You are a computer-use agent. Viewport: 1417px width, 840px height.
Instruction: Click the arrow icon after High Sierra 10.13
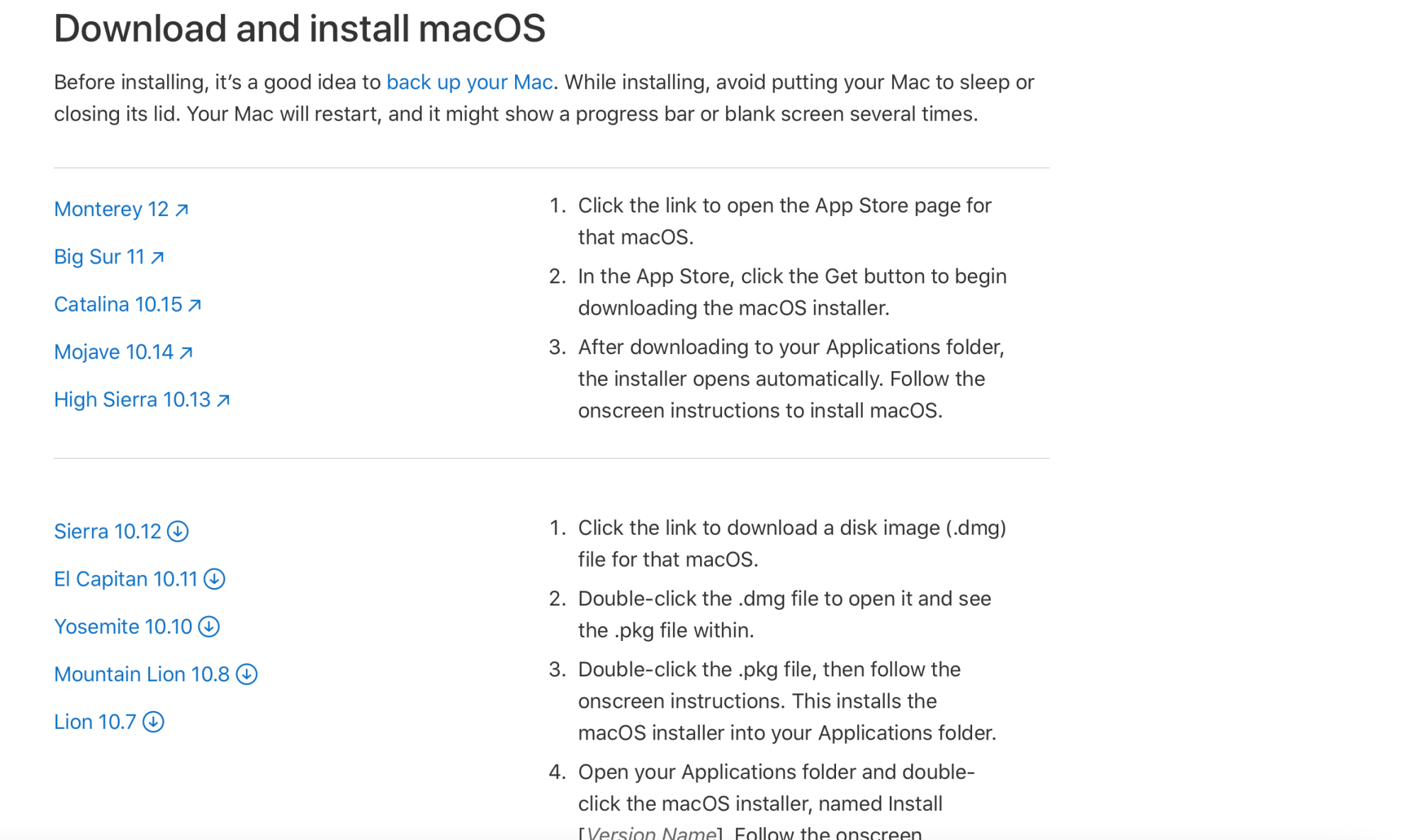point(223,400)
